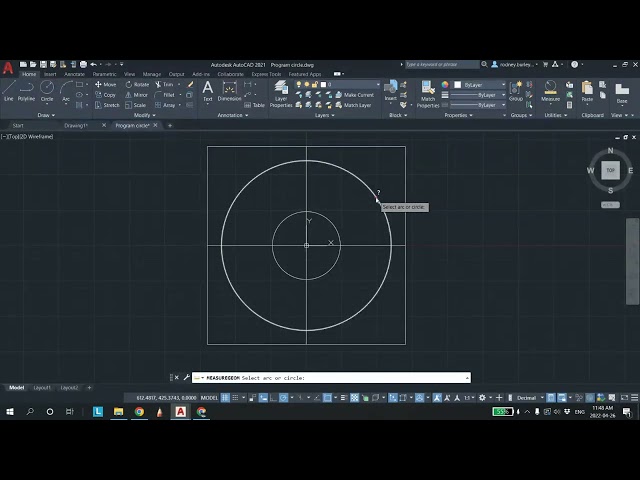This screenshot has height=480, width=640.
Task: Click the Group tool
Action: [516, 91]
